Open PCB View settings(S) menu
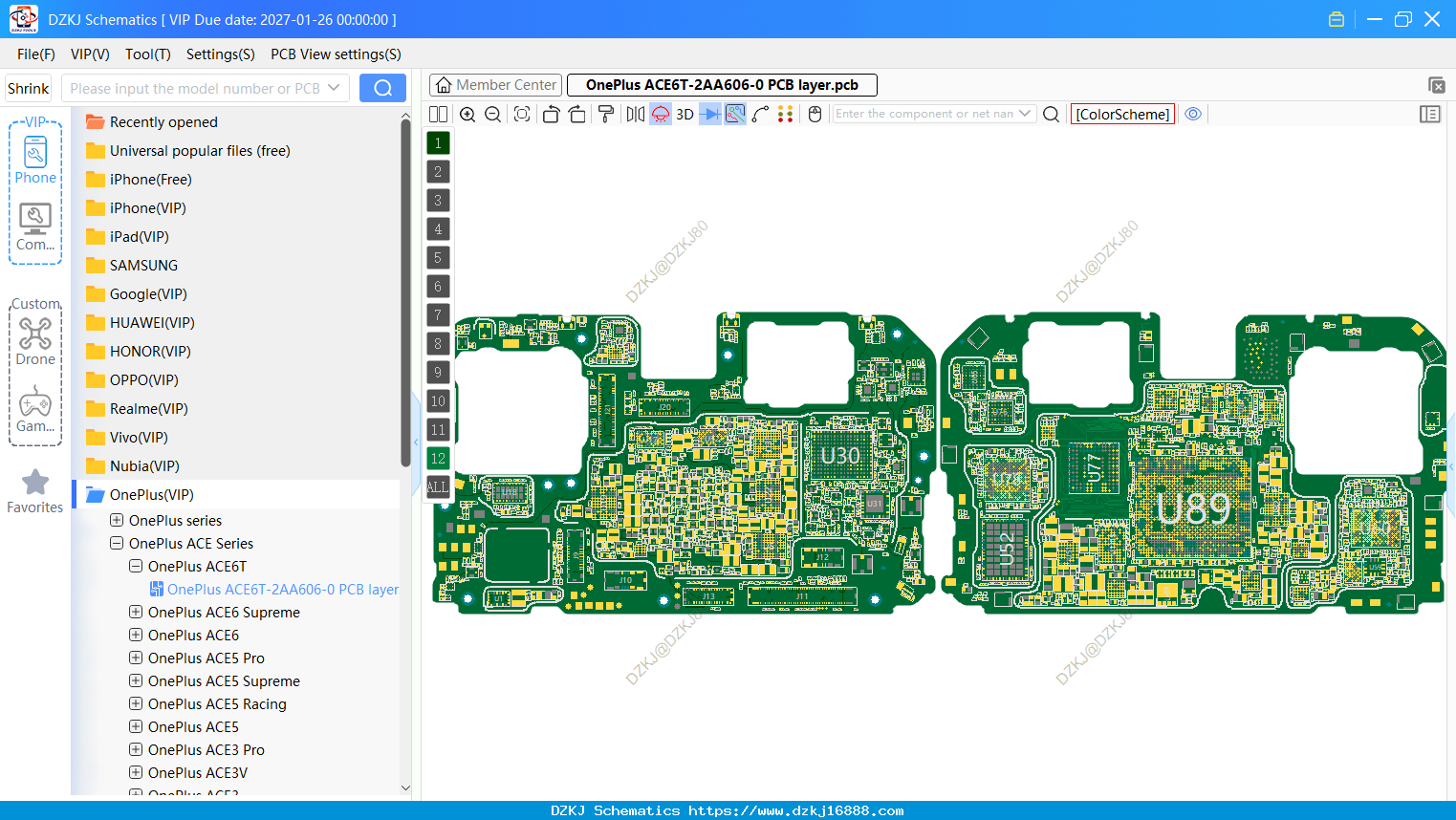The width and height of the screenshot is (1456, 820). (336, 54)
